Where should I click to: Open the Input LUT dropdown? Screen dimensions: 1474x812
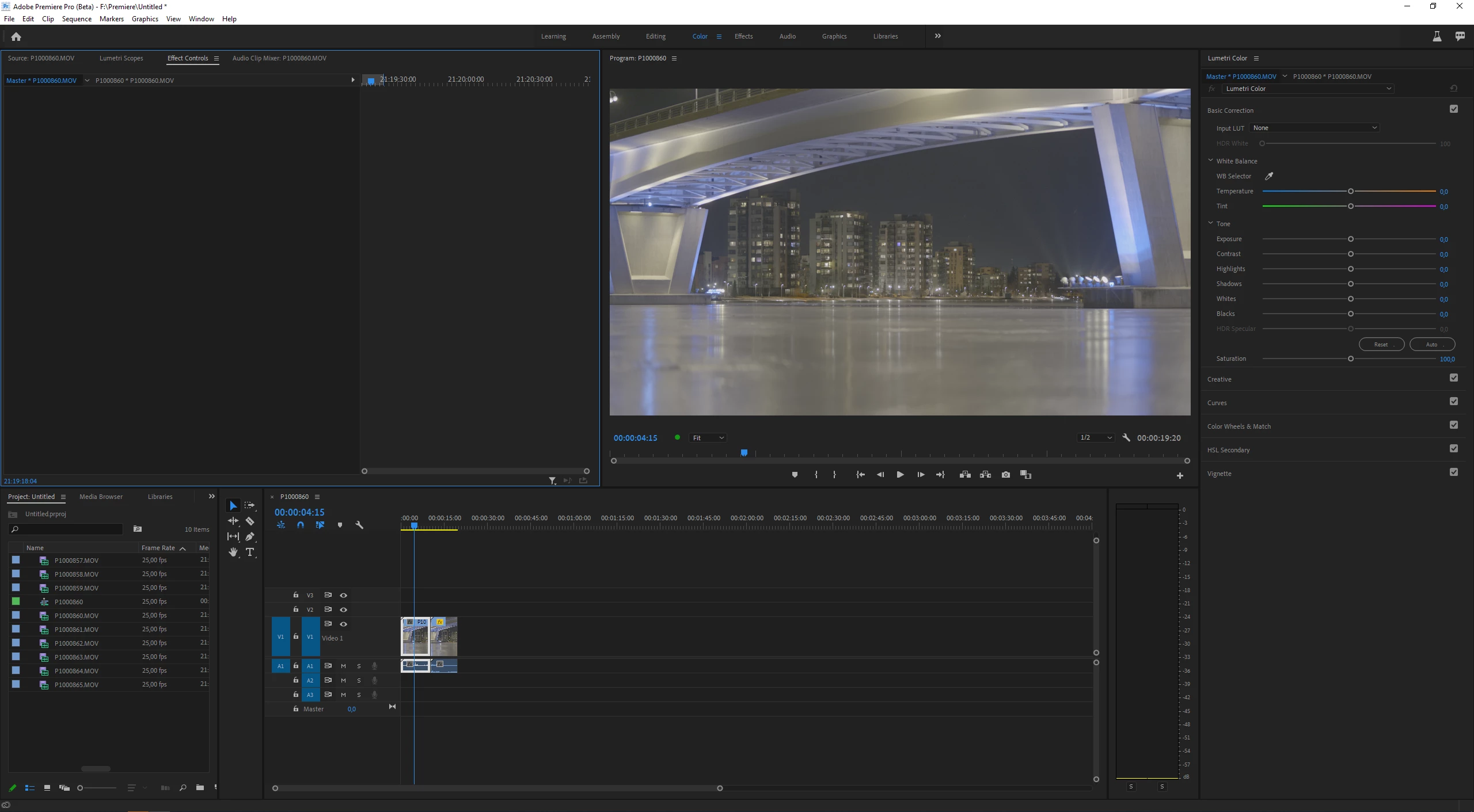(x=1315, y=128)
